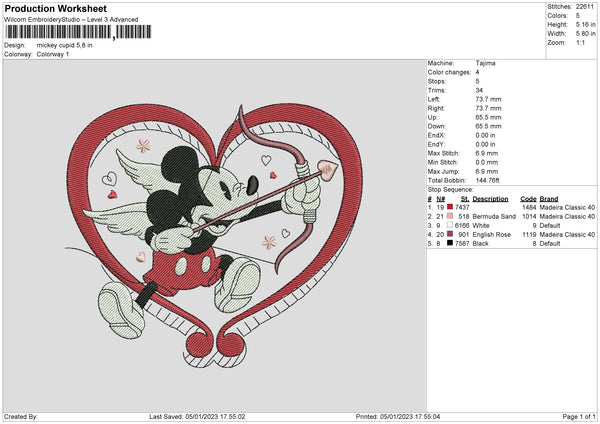Click the 'Description' column header
The height and width of the screenshot is (424, 600).
point(490,199)
